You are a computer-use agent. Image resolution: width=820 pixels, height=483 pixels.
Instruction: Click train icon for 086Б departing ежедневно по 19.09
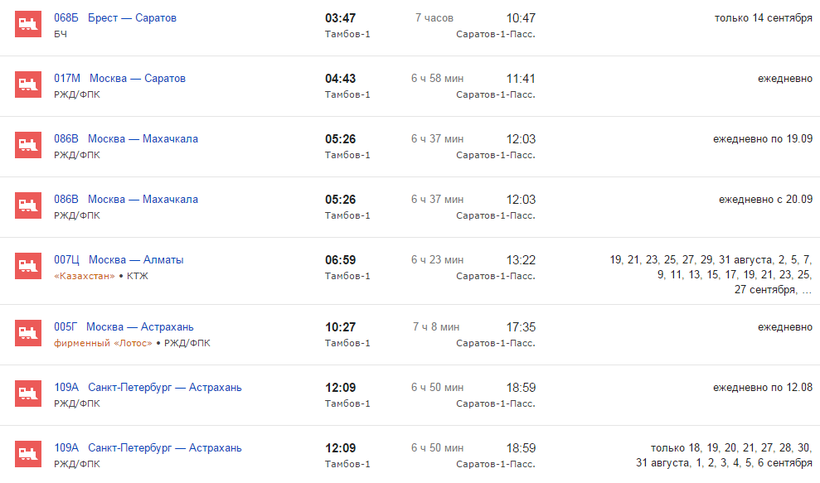click(x=27, y=146)
